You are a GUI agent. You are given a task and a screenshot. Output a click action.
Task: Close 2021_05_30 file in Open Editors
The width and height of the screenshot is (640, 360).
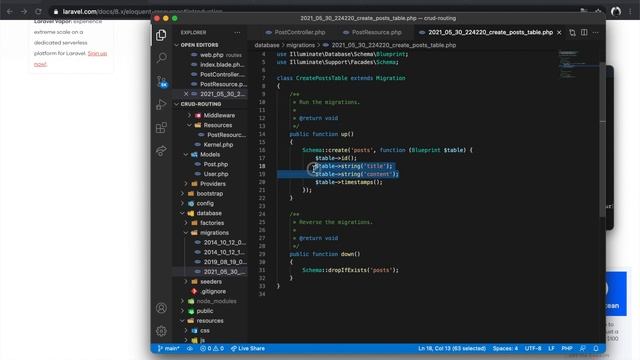coord(186,94)
